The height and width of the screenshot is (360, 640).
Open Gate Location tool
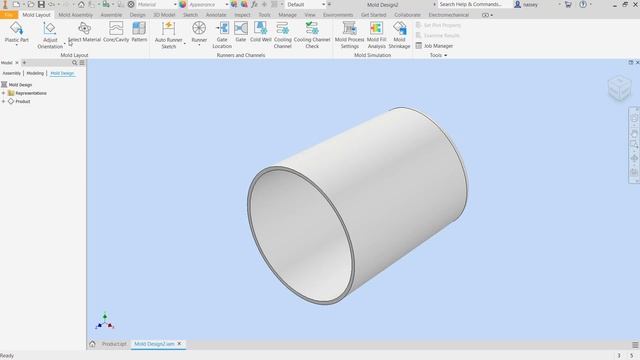(222, 35)
